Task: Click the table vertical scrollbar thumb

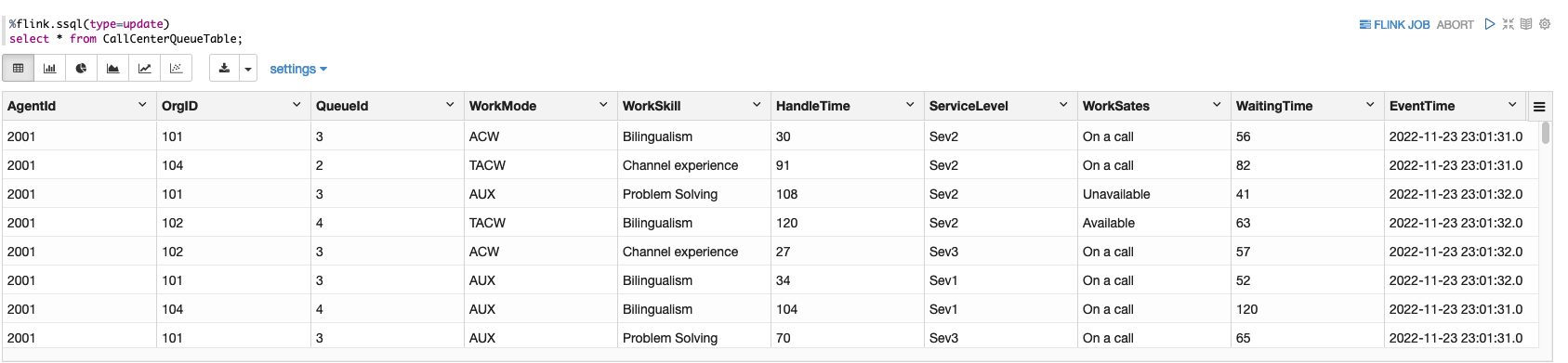Action: (x=1546, y=133)
